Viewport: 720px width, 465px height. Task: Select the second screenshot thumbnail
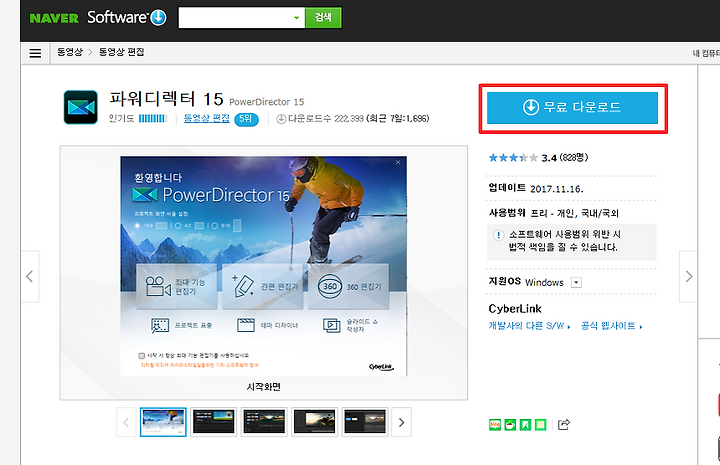[x=214, y=422]
